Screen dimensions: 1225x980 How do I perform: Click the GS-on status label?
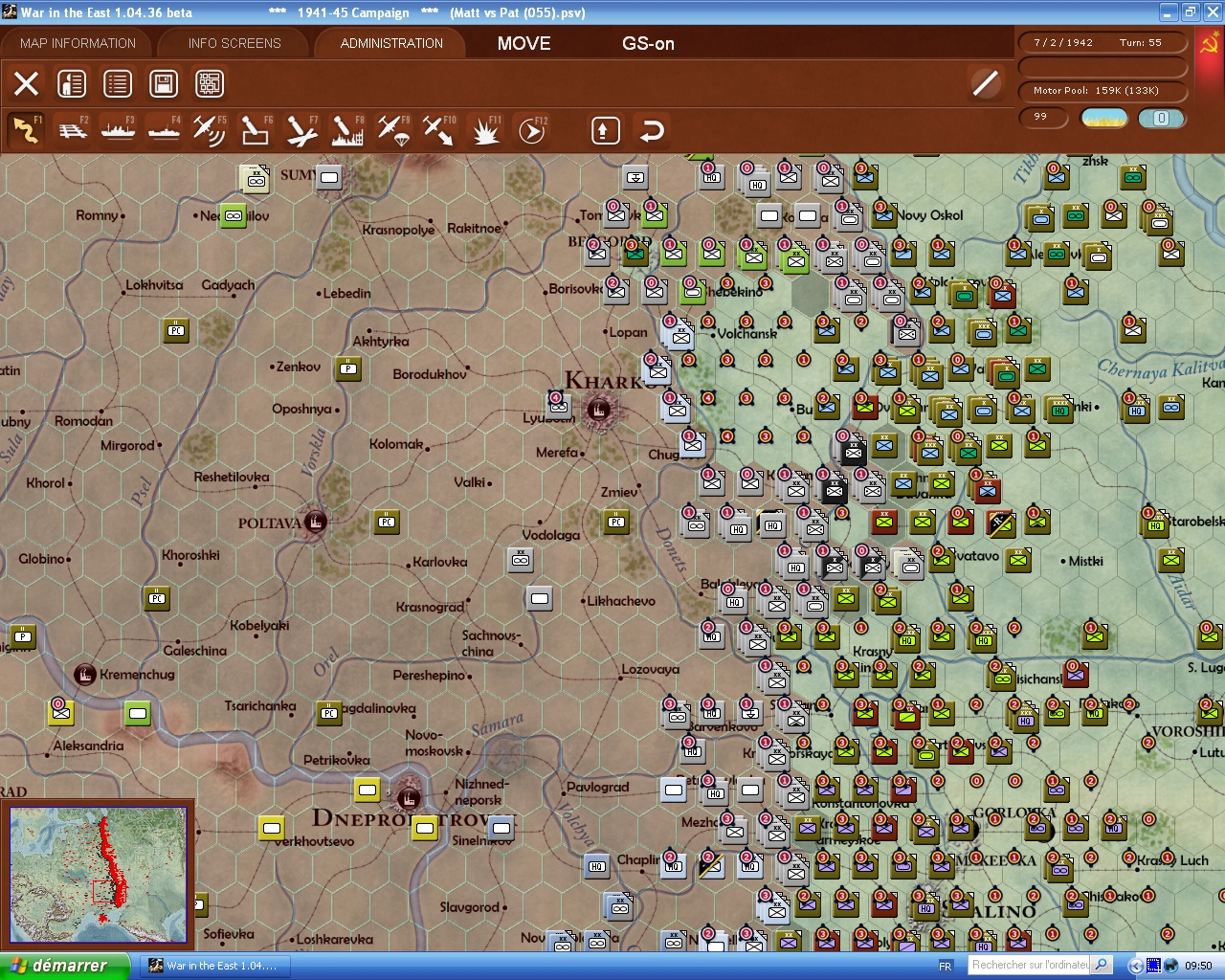tap(648, 43)
